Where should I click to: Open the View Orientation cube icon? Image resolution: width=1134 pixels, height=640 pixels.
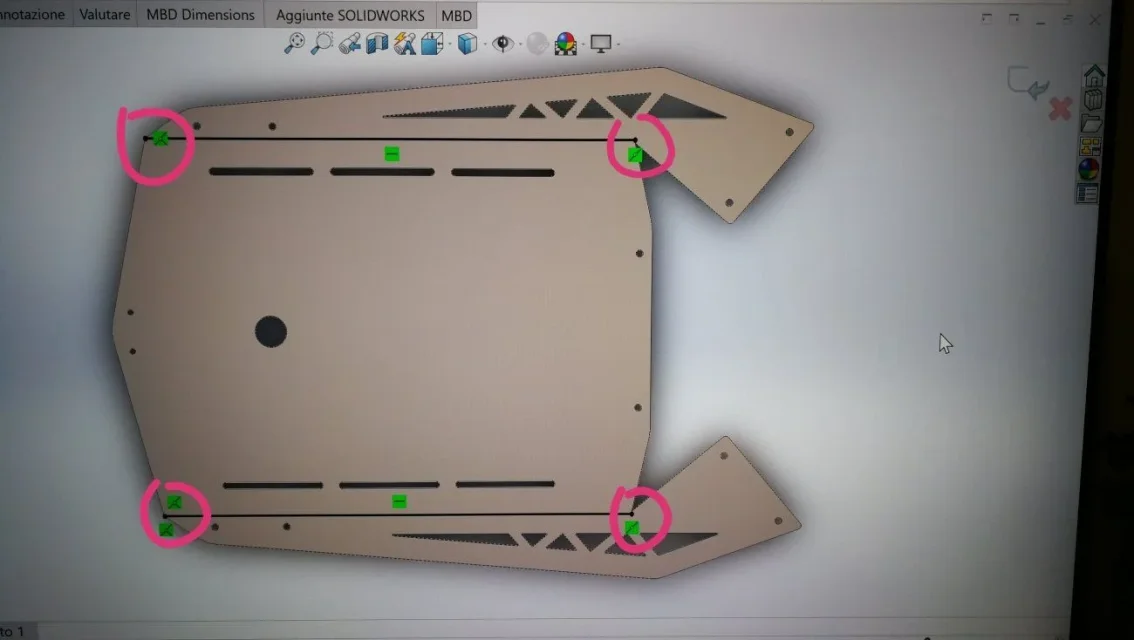(432, 44)
